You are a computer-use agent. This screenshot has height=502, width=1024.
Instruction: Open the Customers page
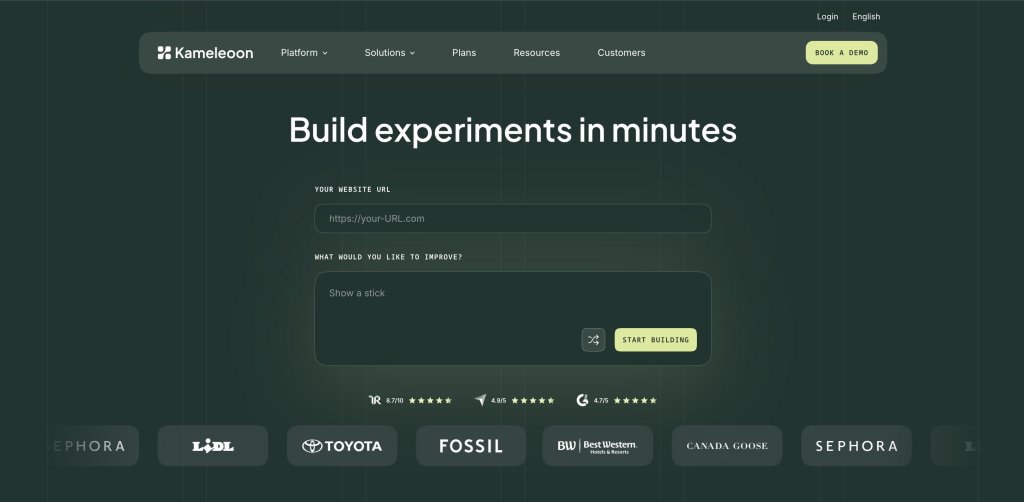point(621,53)
